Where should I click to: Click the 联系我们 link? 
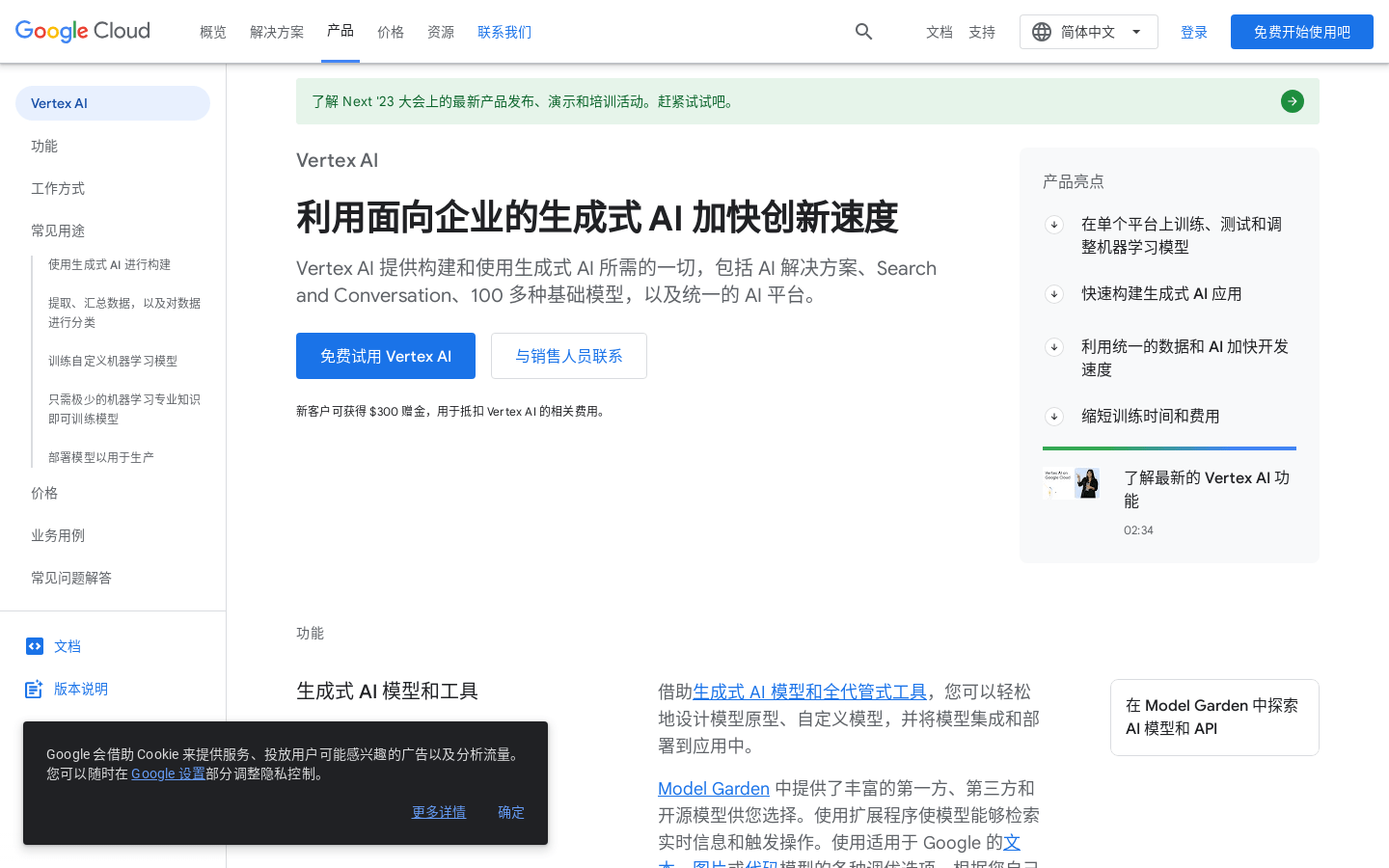[x=504, y=32]
